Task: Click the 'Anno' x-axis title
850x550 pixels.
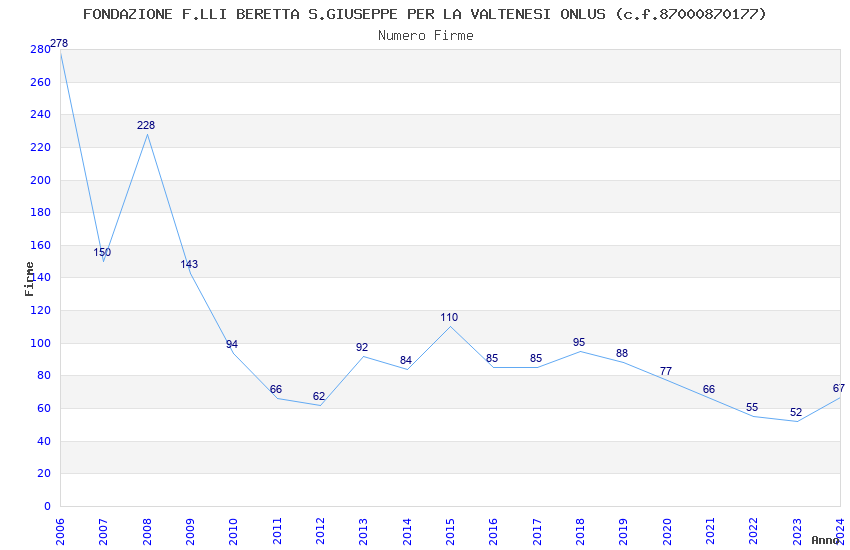Action: pyautogui.click(x=825, y=540)
